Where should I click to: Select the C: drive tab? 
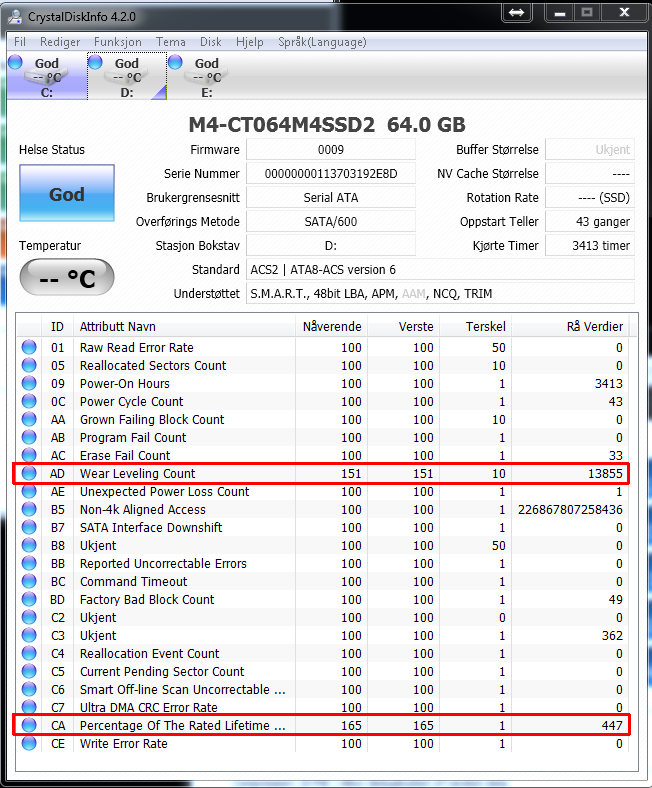[47, 76]
